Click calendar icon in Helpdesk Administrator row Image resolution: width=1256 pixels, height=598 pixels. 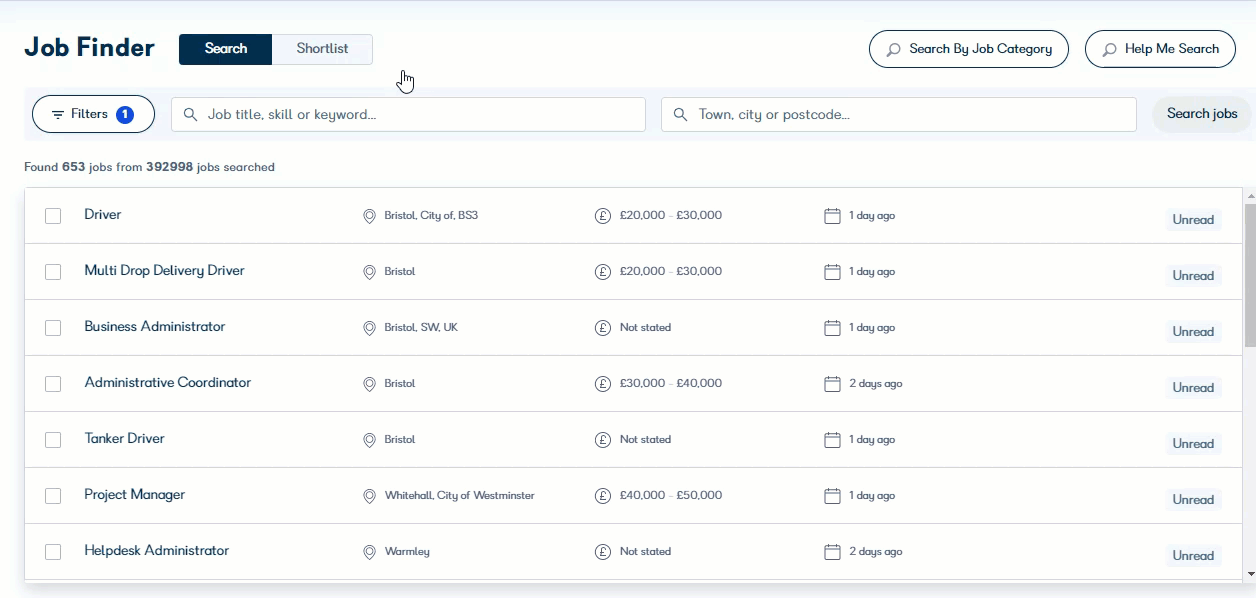point(832,552)
